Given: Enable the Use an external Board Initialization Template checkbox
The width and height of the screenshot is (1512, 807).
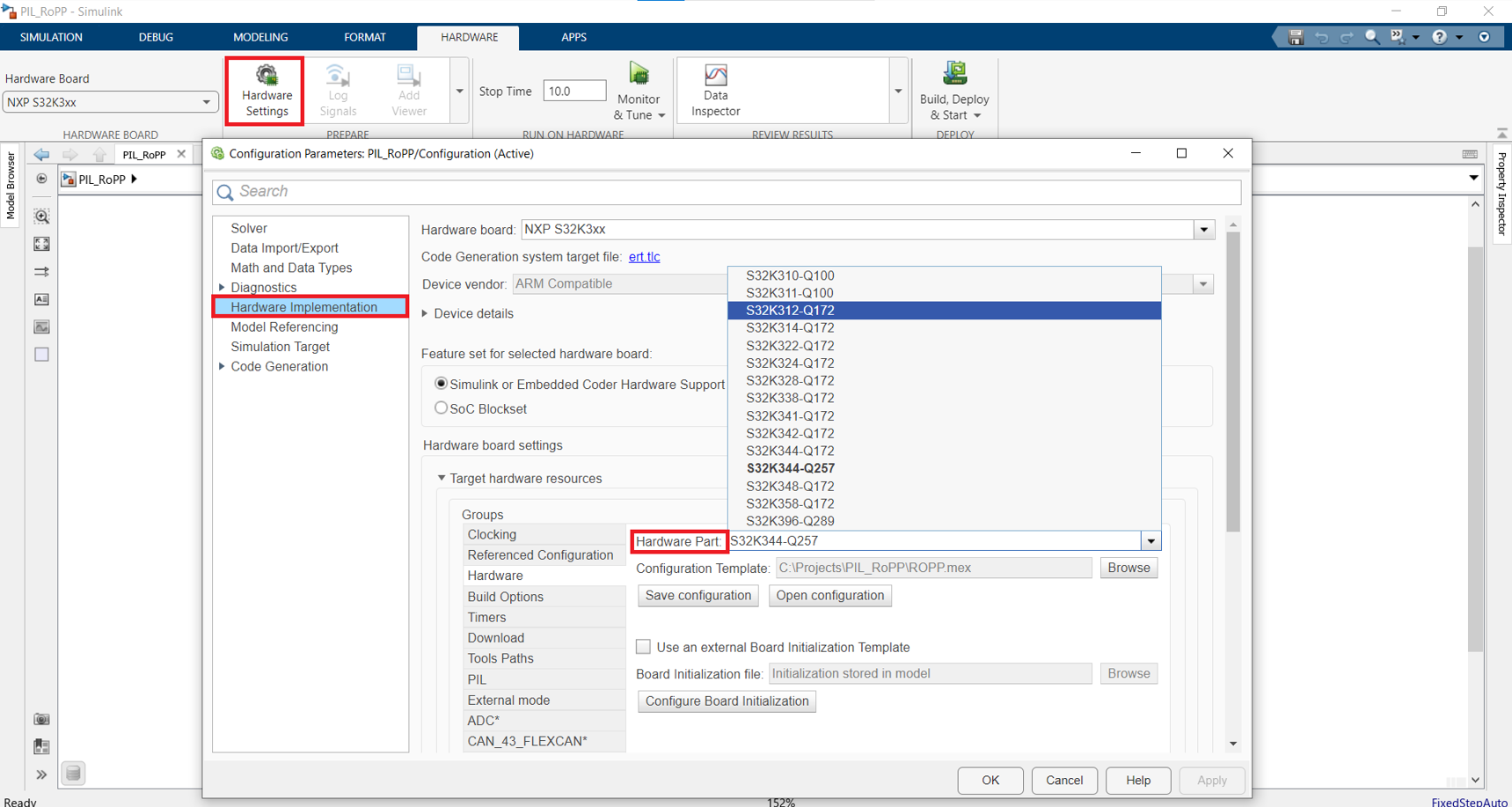Looking at the screenshot, I should 643,646.
